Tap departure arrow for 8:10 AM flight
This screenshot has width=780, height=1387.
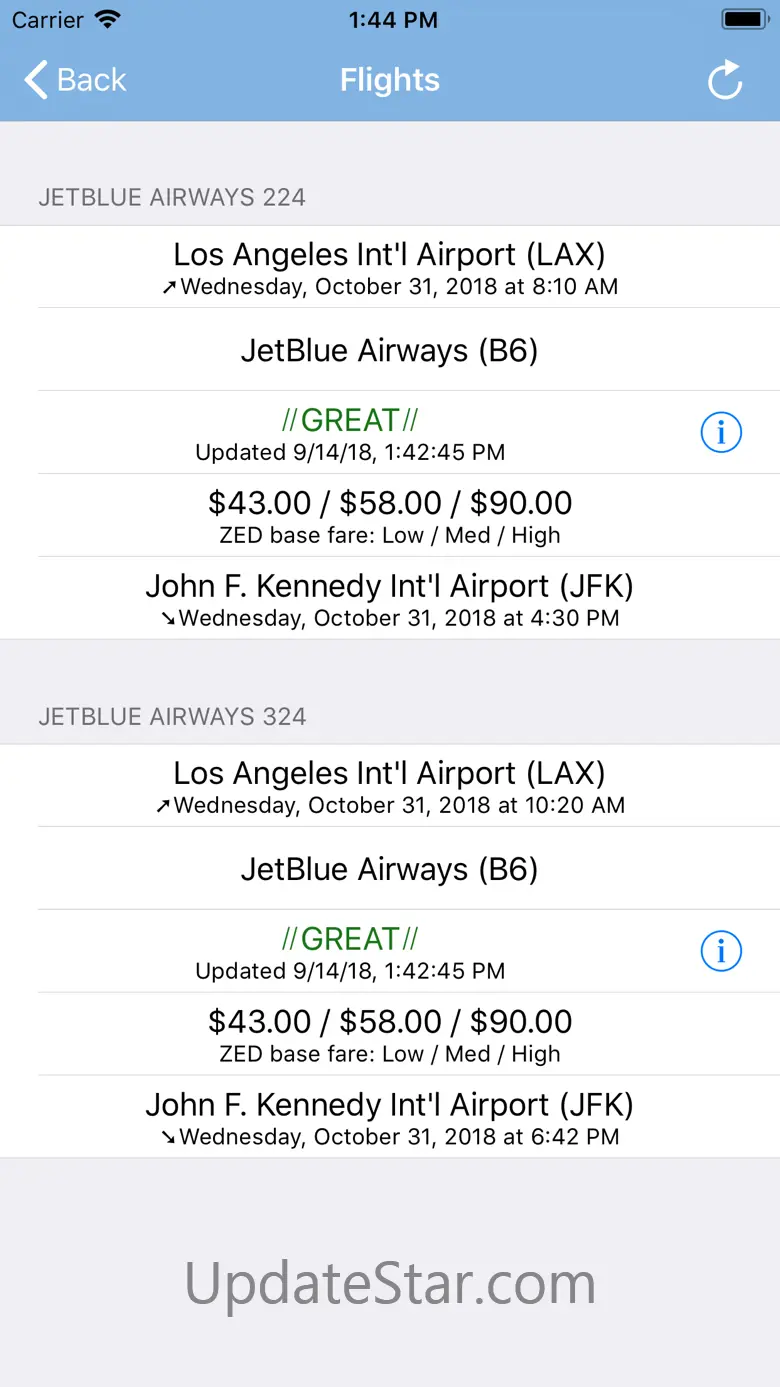[169, 288]
